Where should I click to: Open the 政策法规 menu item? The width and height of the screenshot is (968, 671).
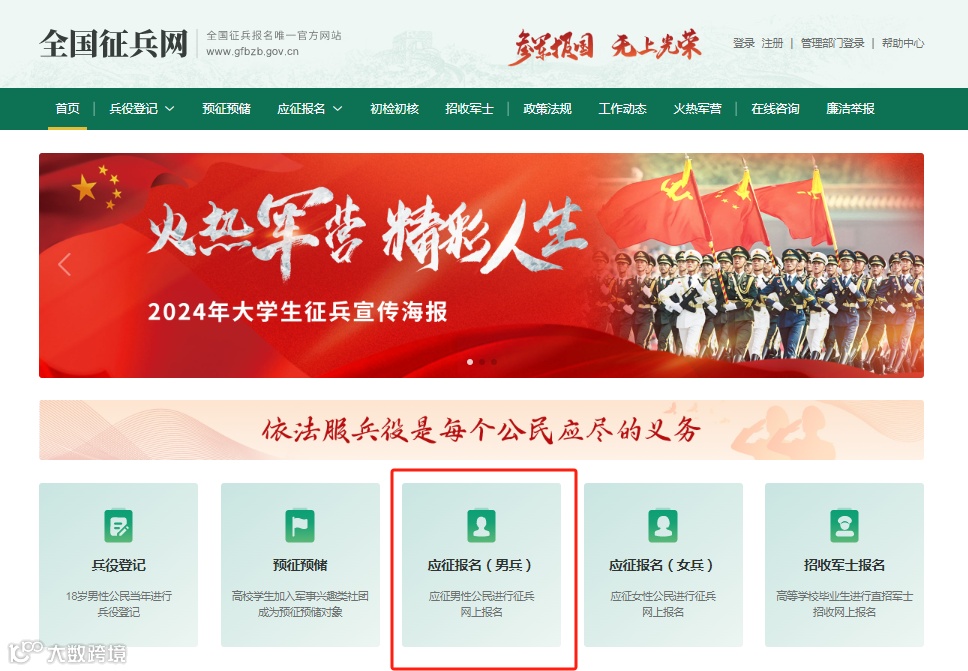[547, 109]
